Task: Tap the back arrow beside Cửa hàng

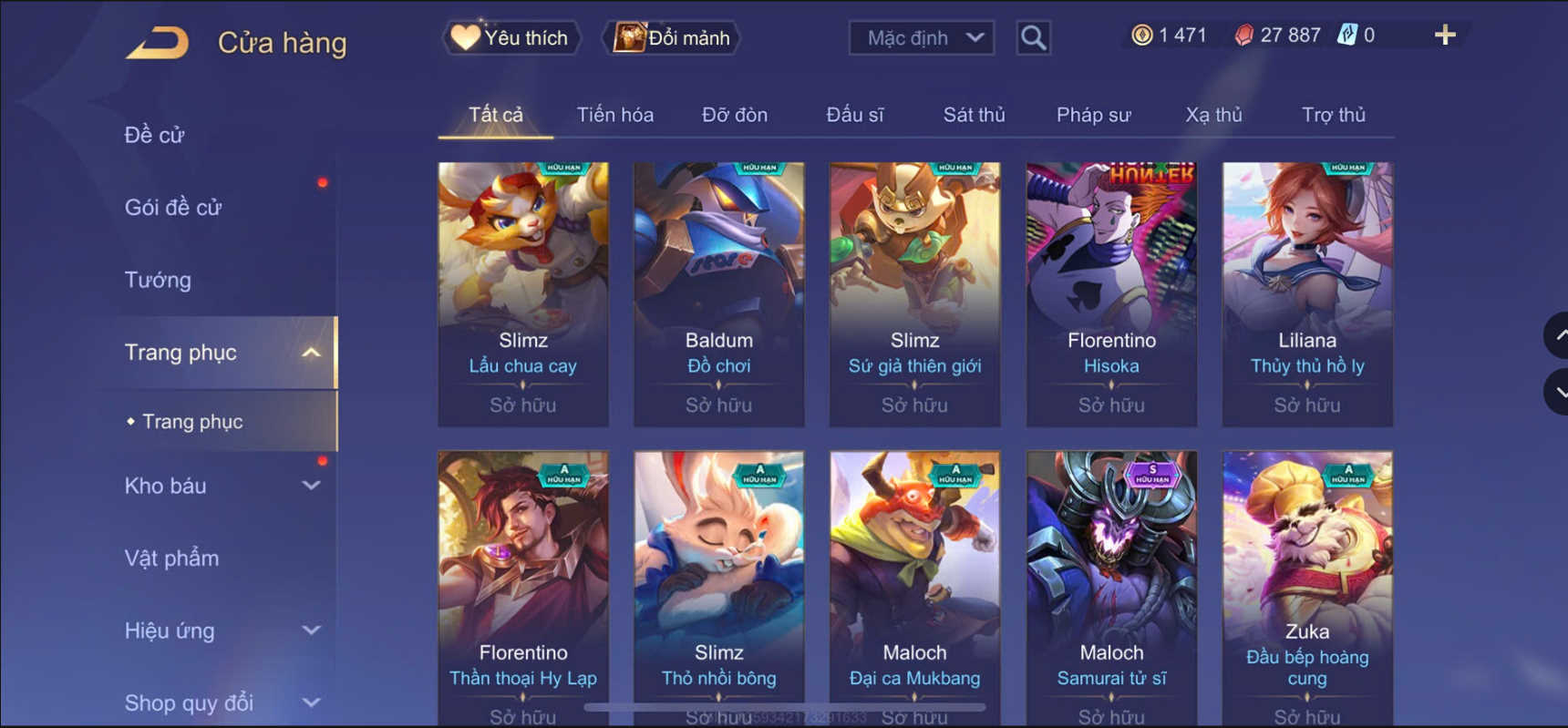Action: [x=157, y=43]
